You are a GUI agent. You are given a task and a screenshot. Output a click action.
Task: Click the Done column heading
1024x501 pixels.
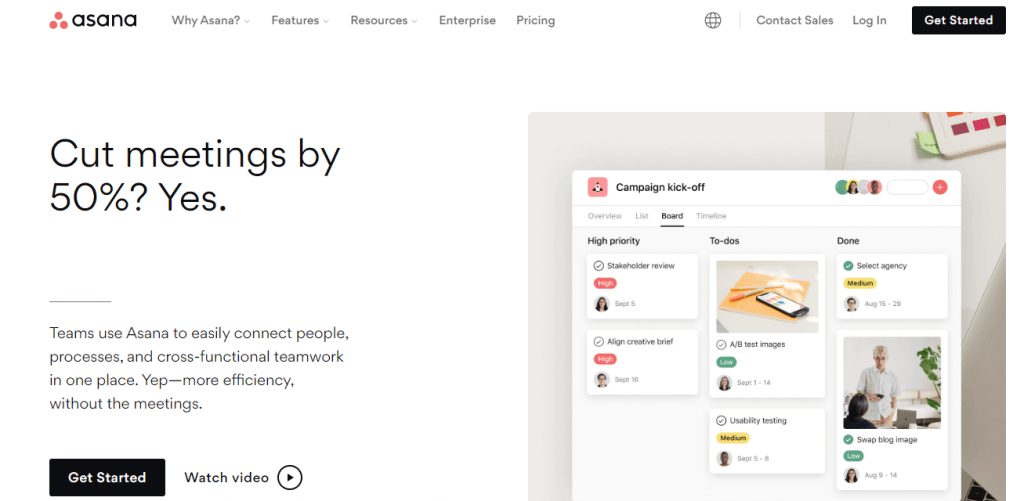coord(848,241)
